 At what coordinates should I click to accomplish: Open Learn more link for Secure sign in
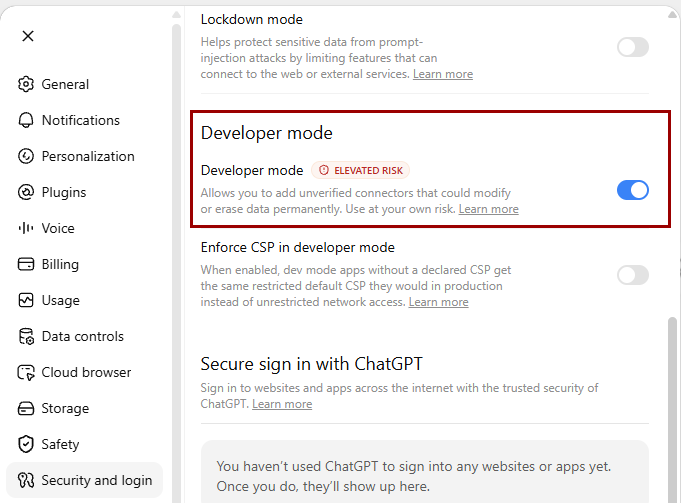pyautogui.click(x=282, y=404)
